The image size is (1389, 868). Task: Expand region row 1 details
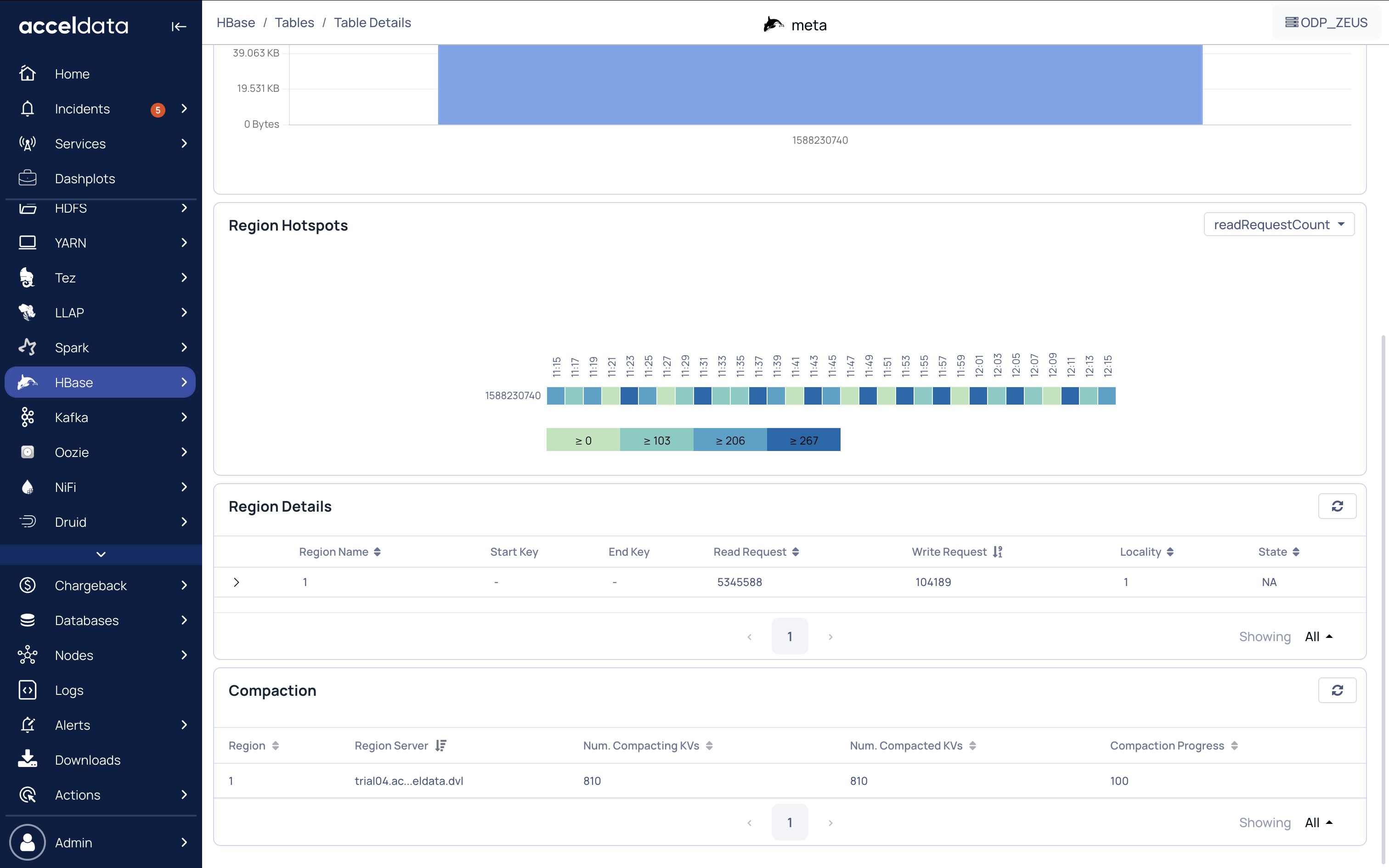[237, 582]
